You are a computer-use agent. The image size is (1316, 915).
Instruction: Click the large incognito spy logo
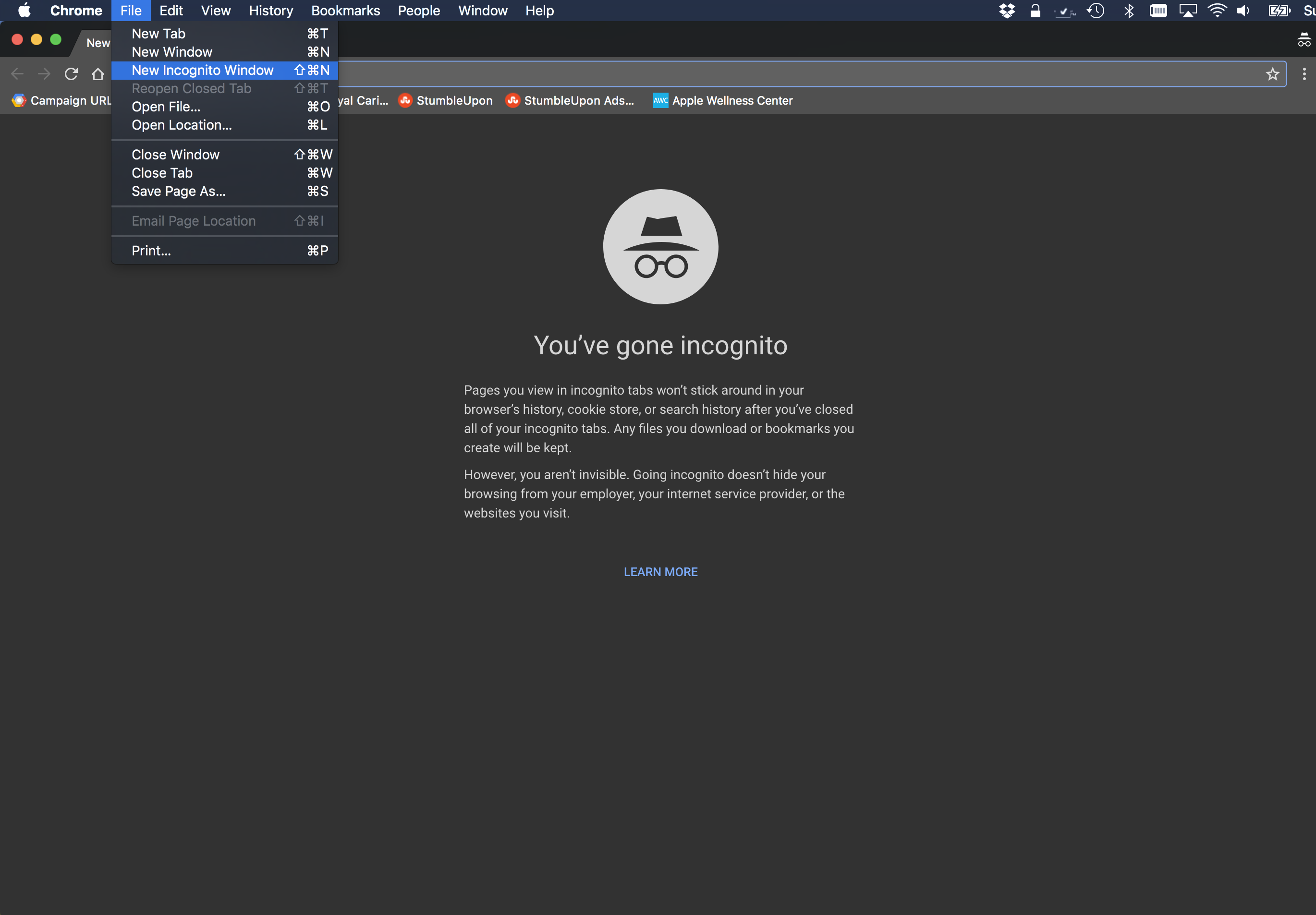pos(660,246)
